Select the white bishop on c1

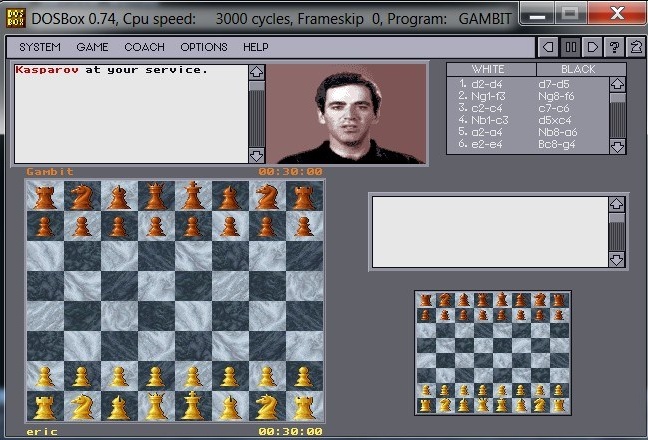point(119,406)
